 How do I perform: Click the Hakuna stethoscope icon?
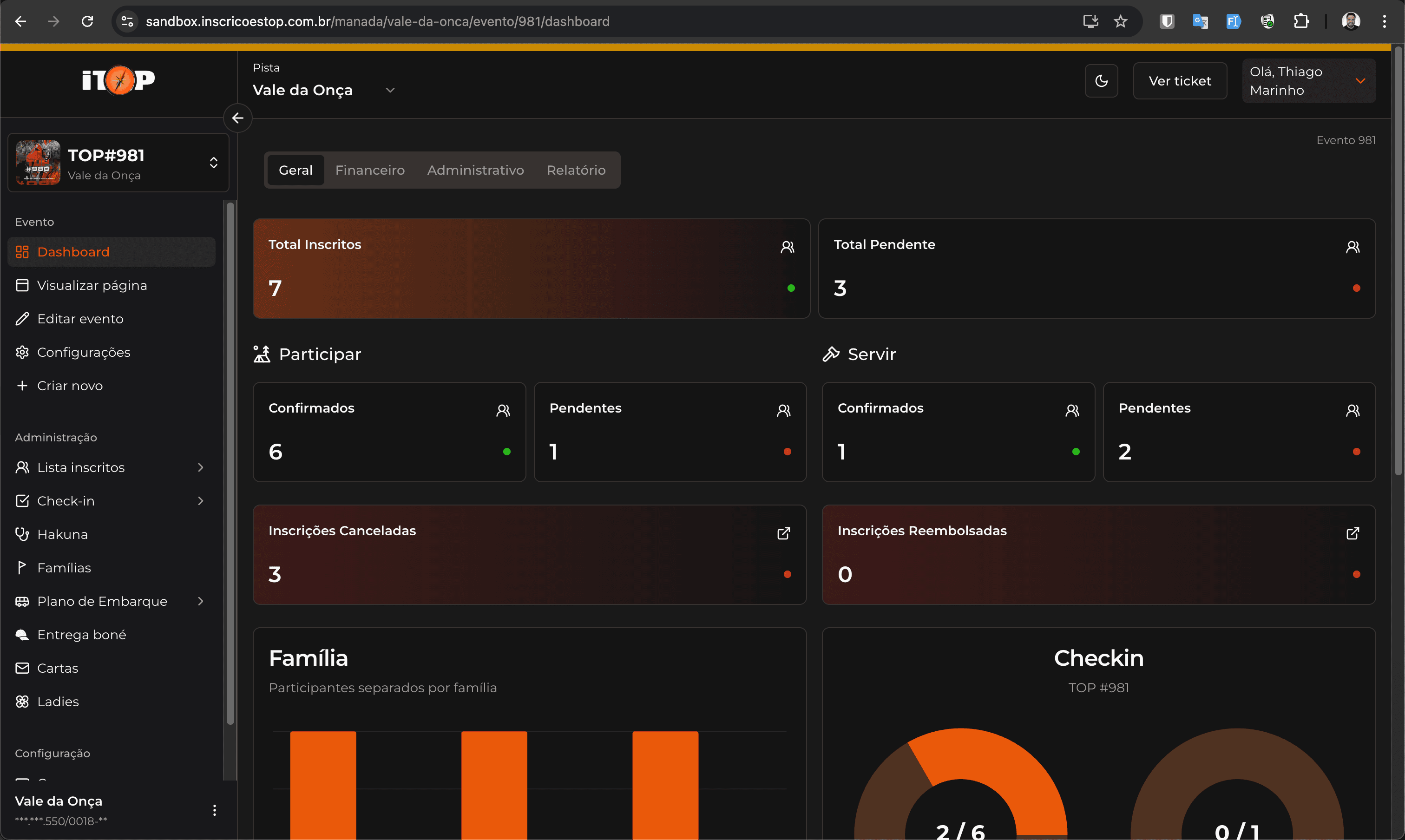pos(22,534)
